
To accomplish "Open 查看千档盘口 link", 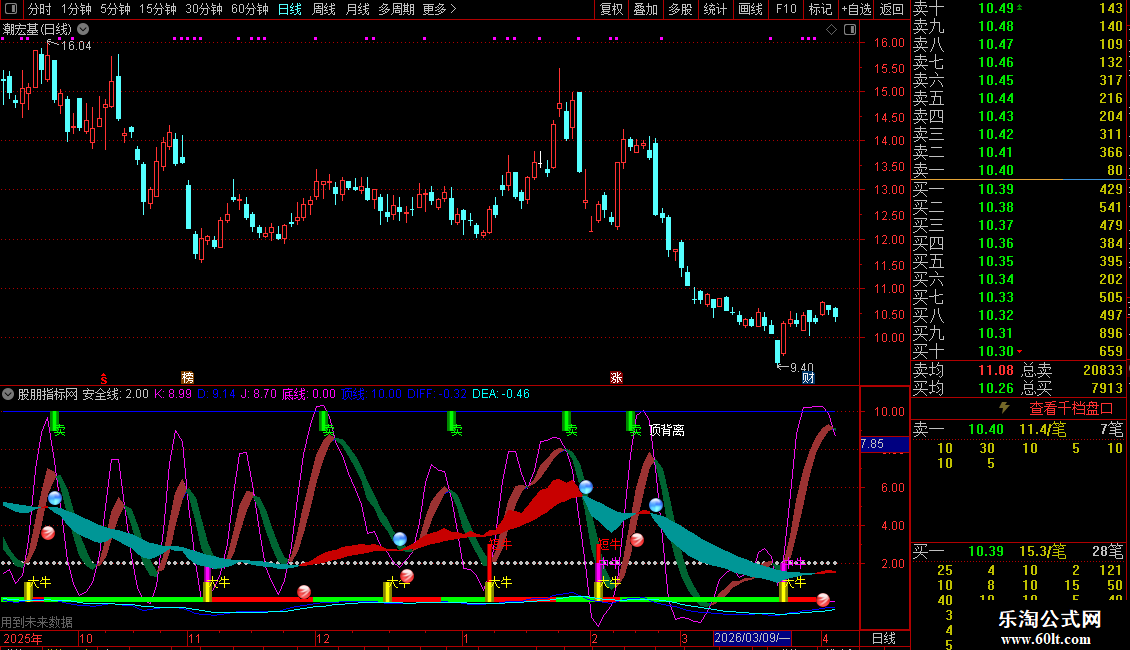I will (x=1070, y=408).
